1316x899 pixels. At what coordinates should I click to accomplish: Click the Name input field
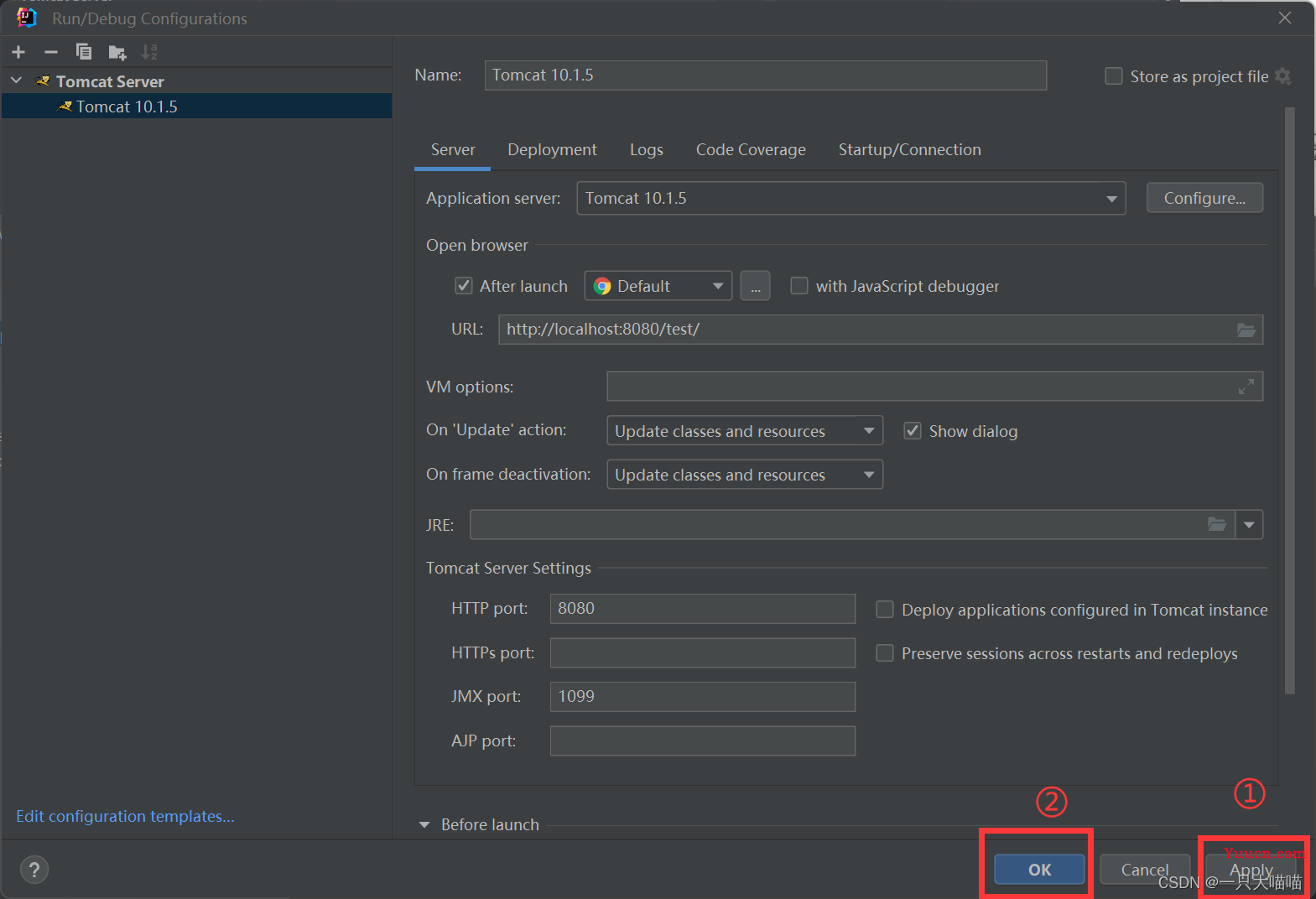pos(766,75)
